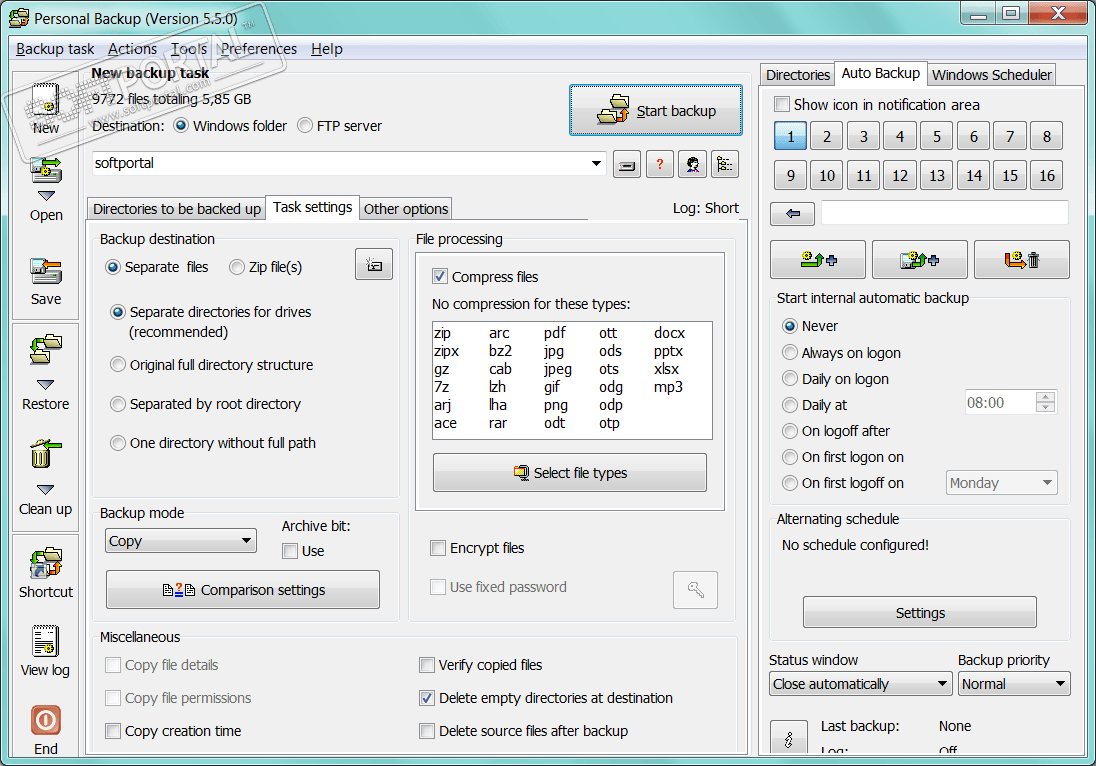Click the Start backup button
The height and width of the screenshot is (766, 1096).
point(656,110)
